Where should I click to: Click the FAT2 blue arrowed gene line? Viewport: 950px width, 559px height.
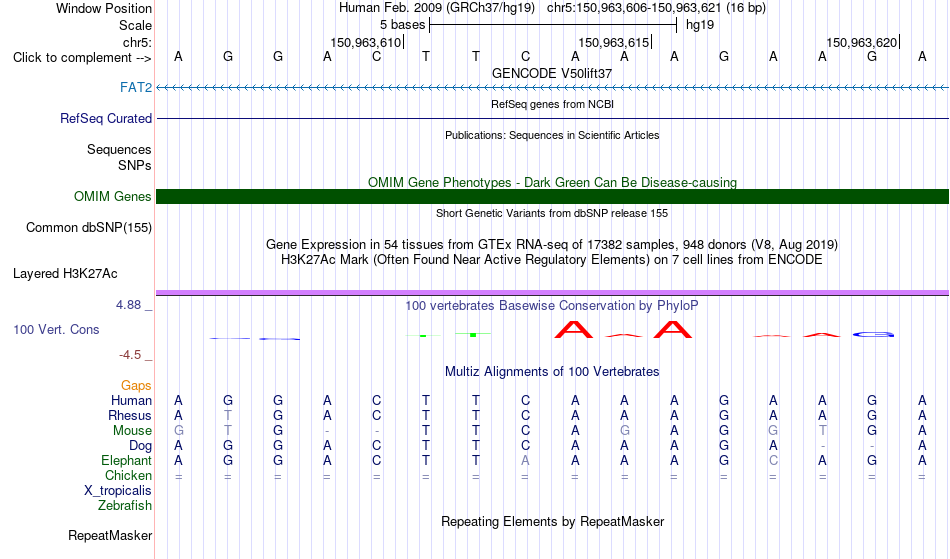click(x=552, y=88)
